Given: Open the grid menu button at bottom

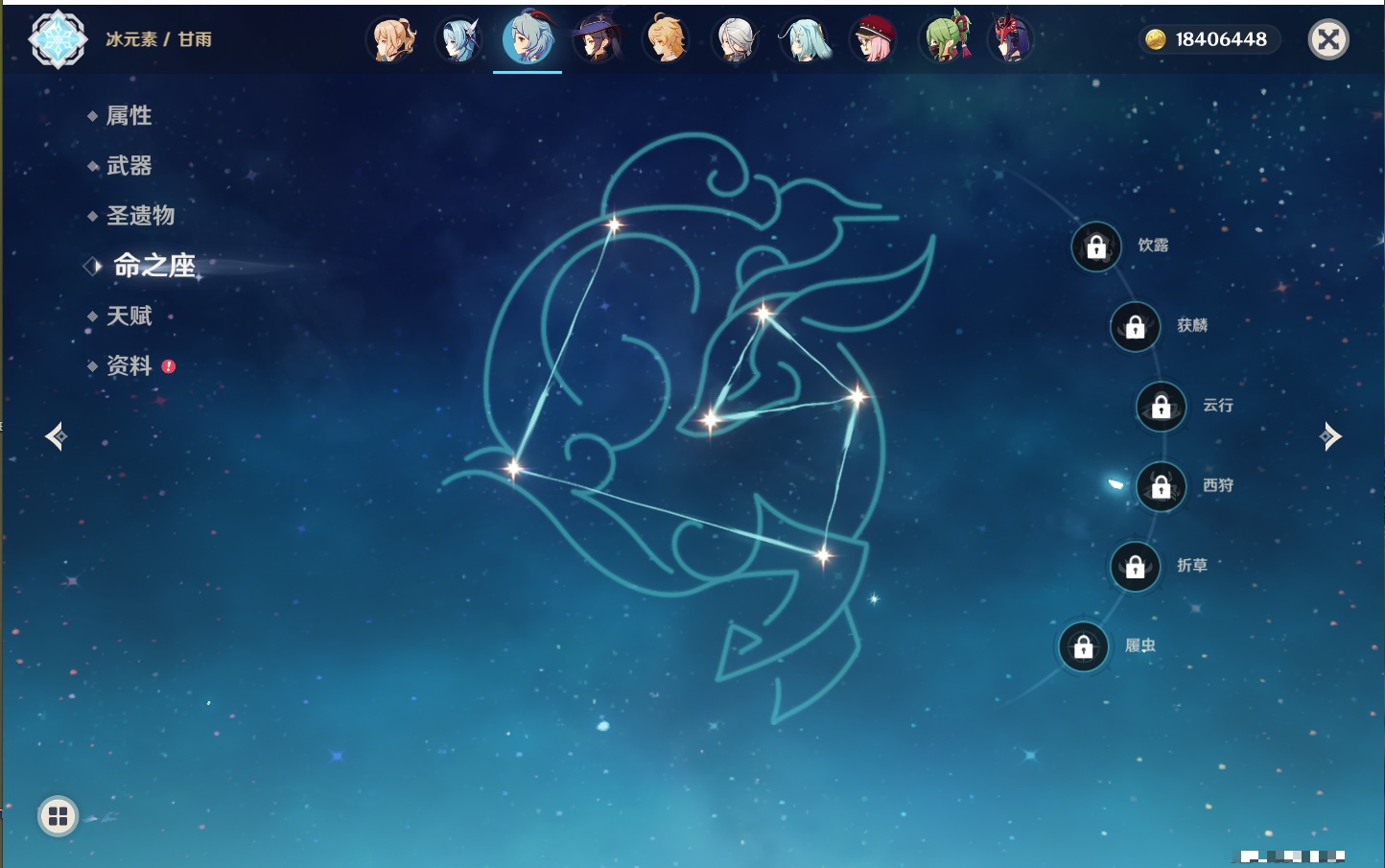Looking at the screenshot, I should coord(58,816).
